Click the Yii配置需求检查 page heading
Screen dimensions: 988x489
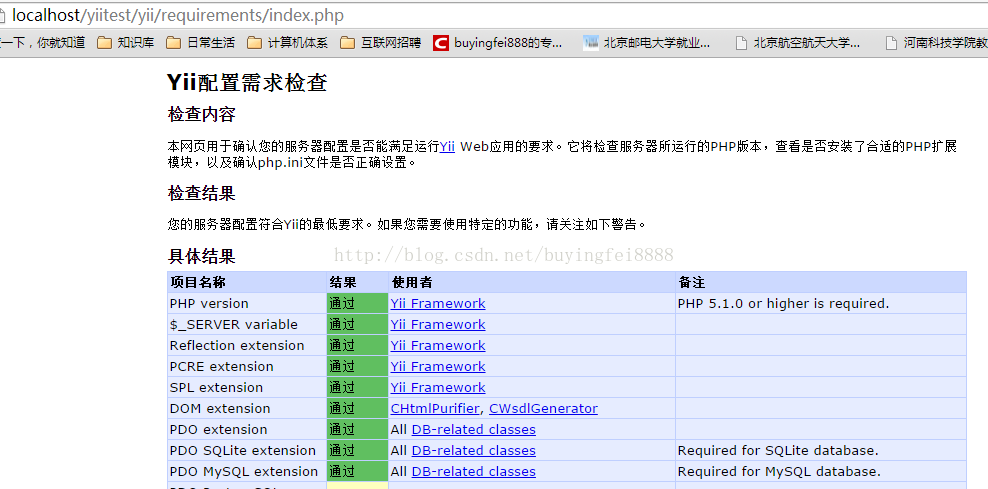[x=247, y=83]
